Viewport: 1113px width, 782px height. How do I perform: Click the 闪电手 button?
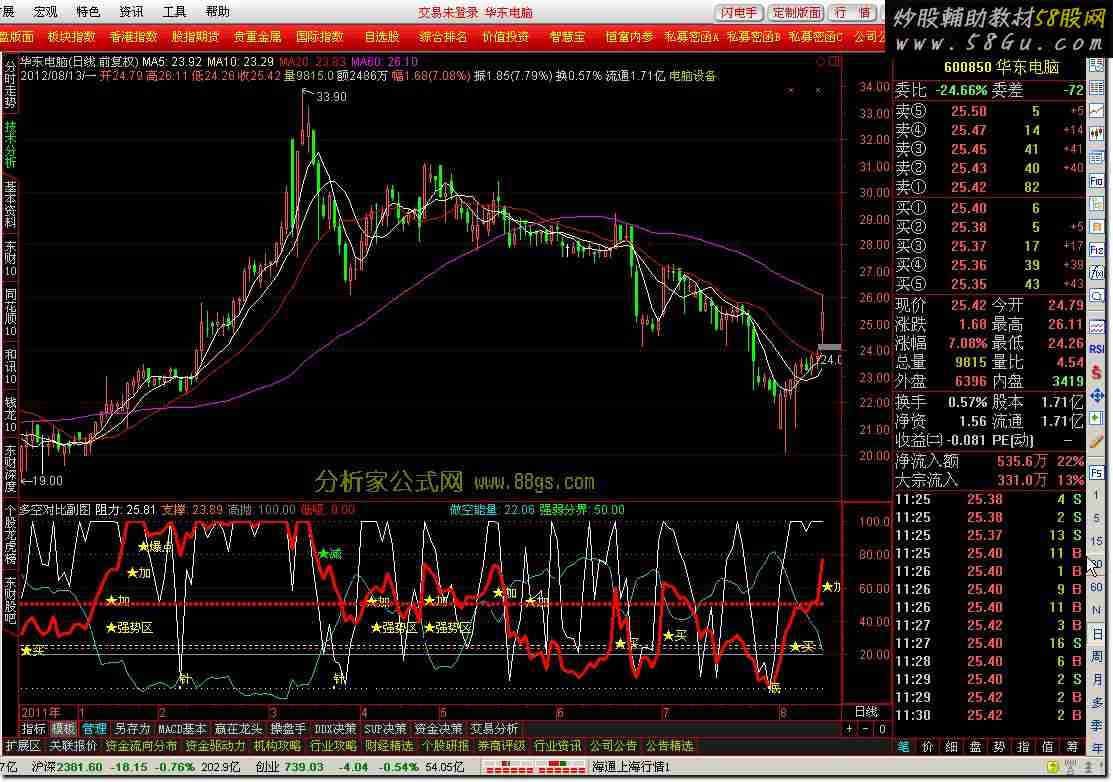coord(738,12)
